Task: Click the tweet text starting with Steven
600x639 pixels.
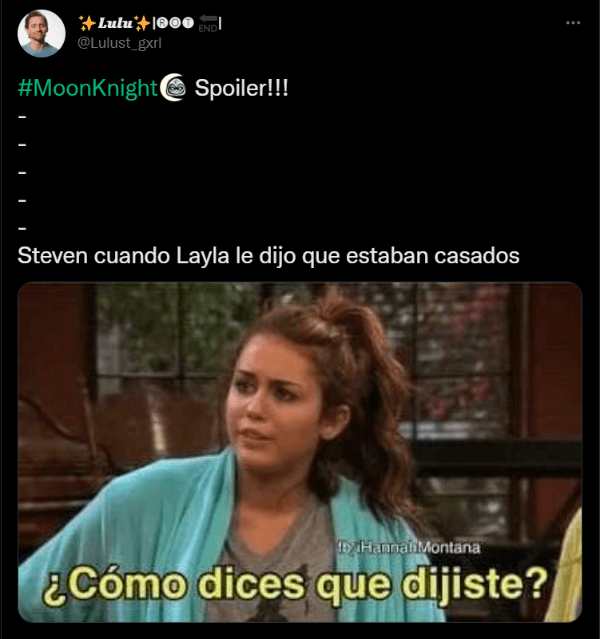Action: [268, 256]
